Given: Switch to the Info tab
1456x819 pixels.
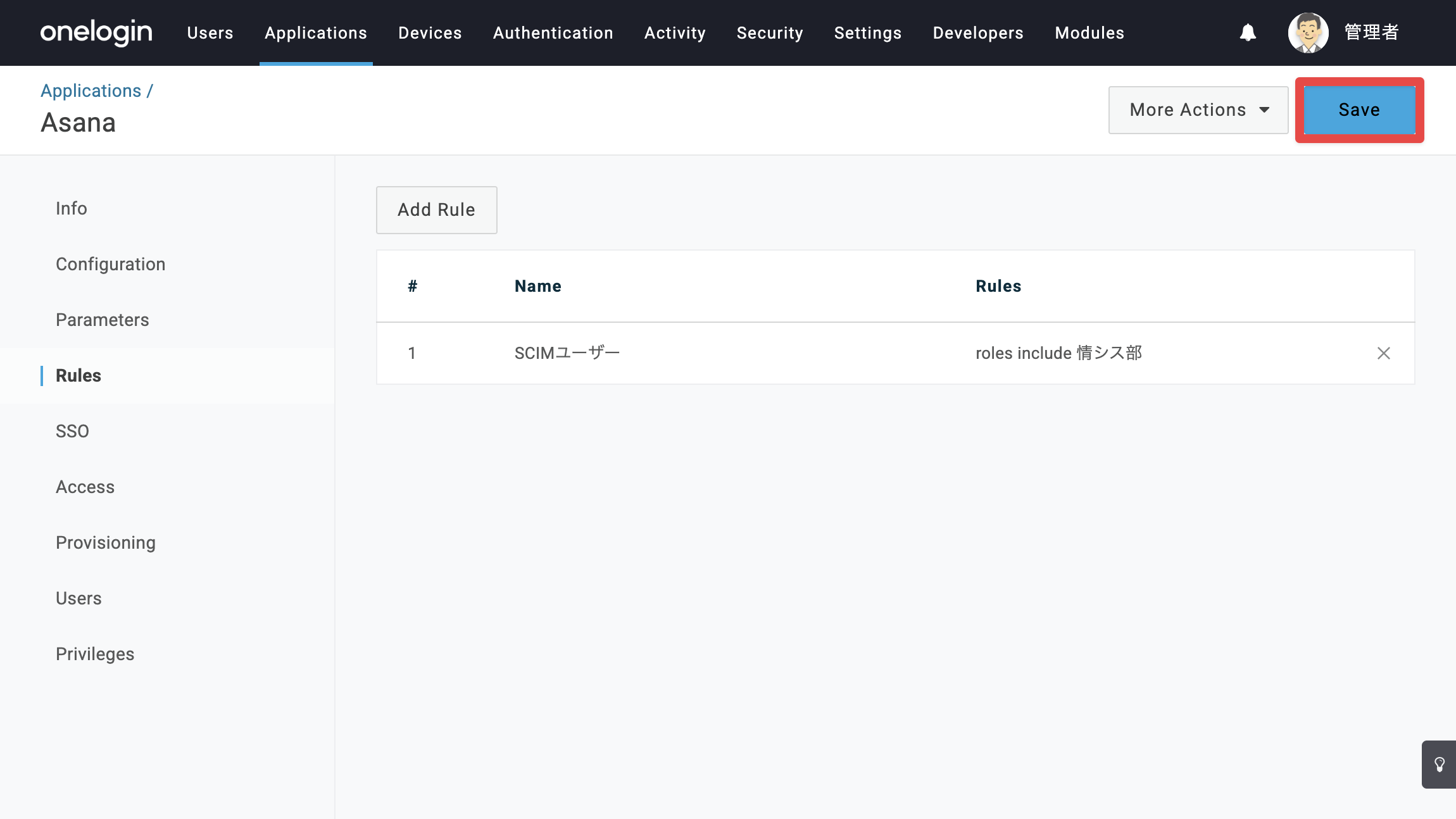Looking at the screenshot, I should [72, 208].
